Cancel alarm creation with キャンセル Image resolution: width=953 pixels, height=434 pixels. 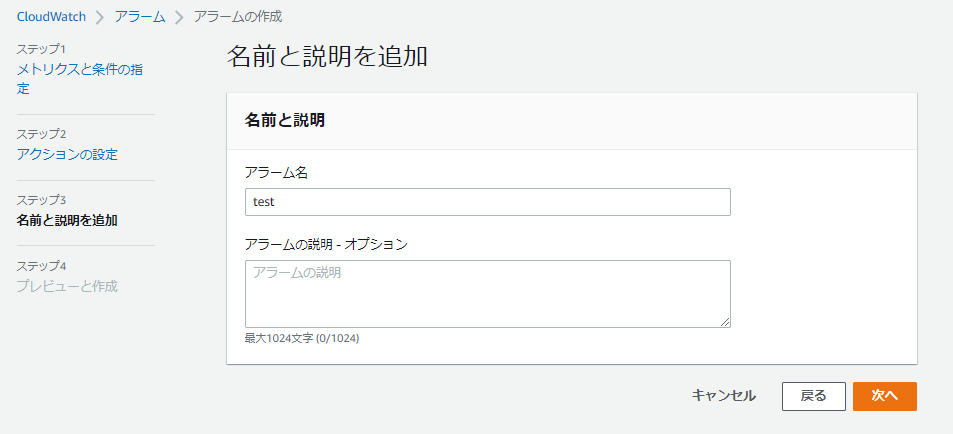(723, 396)
